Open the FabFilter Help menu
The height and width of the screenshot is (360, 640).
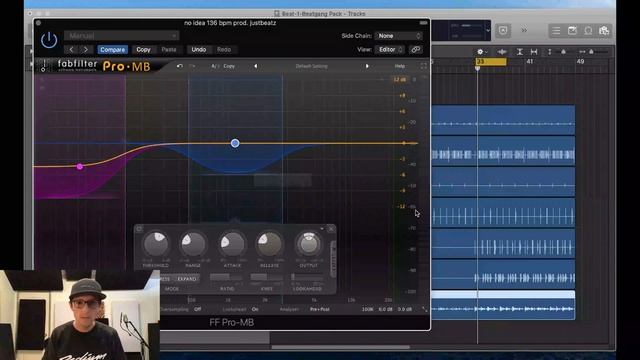pyautogui.click(x=400, y=66)
